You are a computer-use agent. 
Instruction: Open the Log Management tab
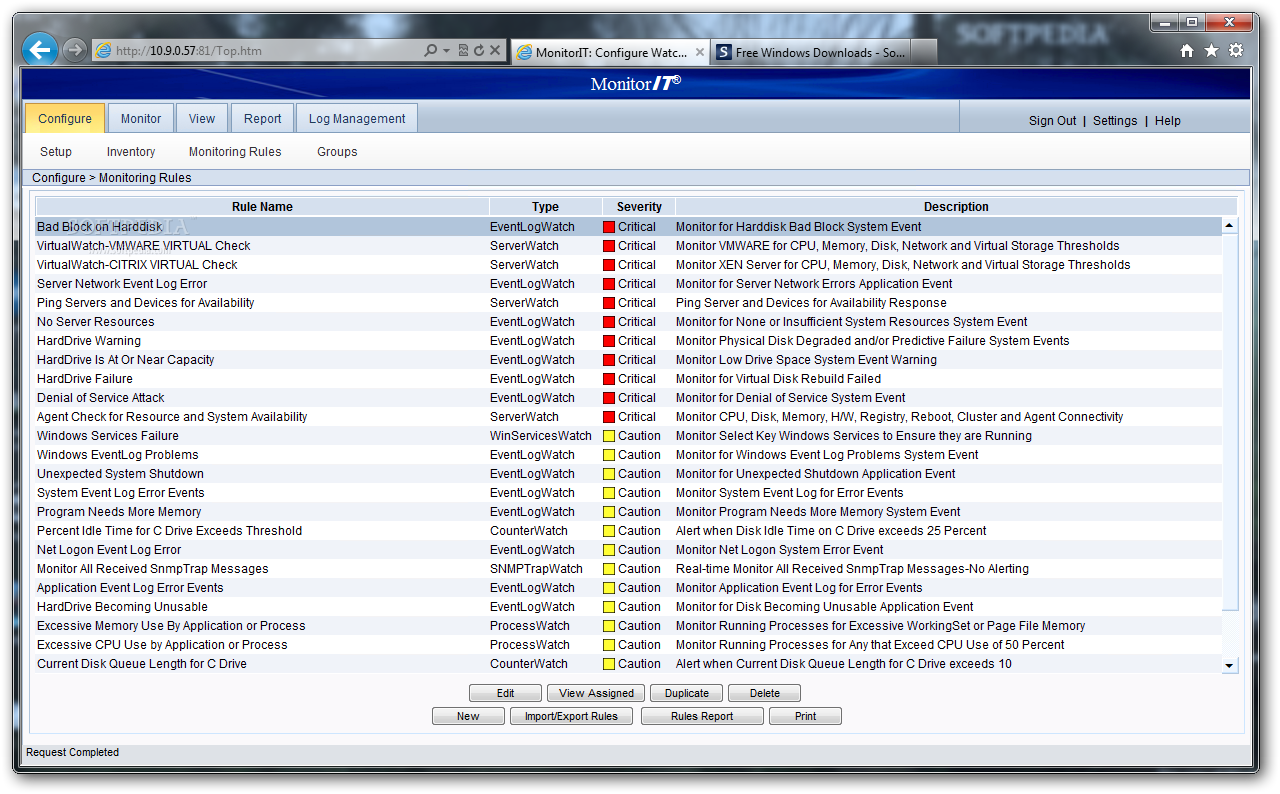tap(357, 118)
